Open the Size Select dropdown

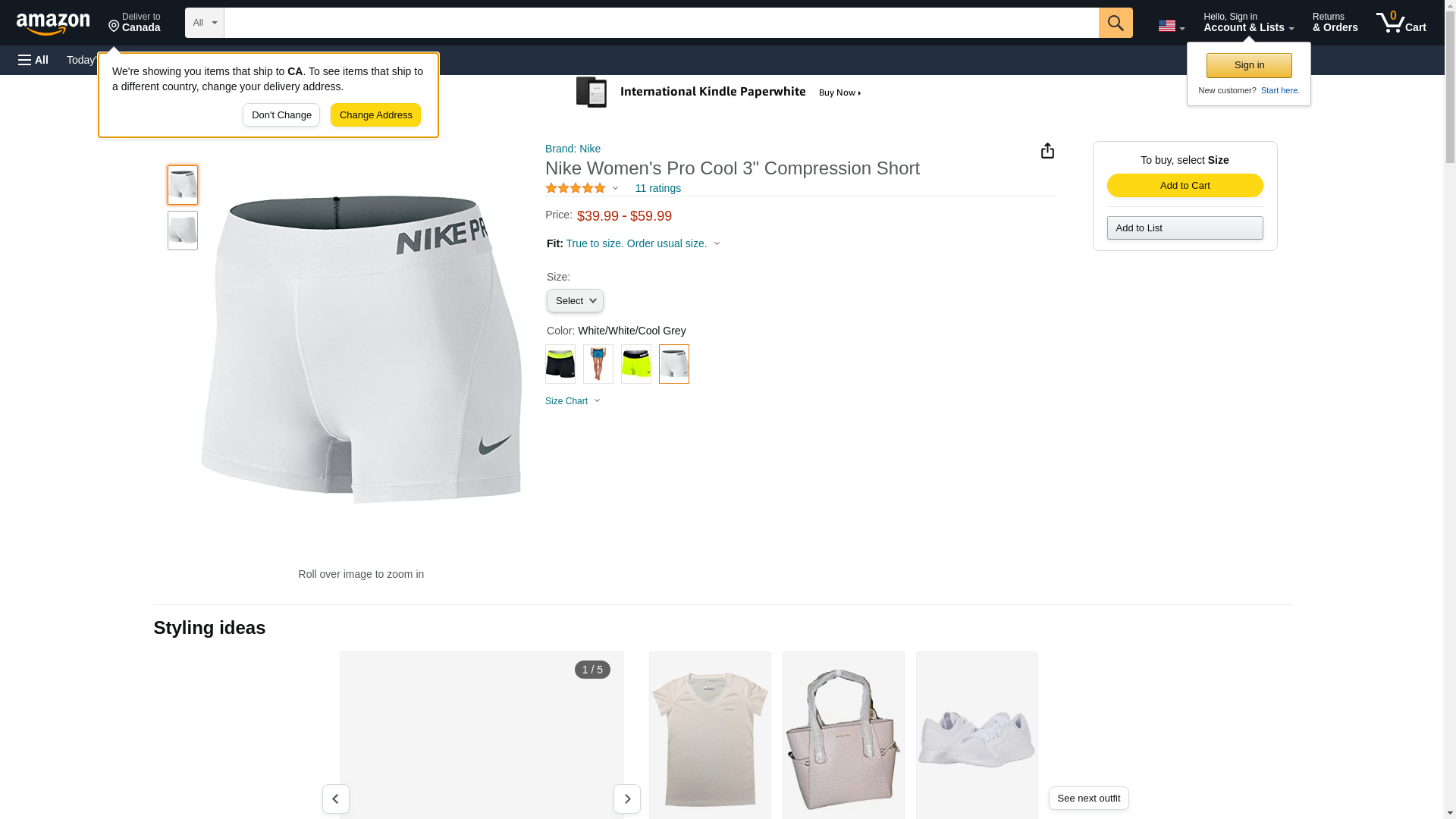(575, 301)
